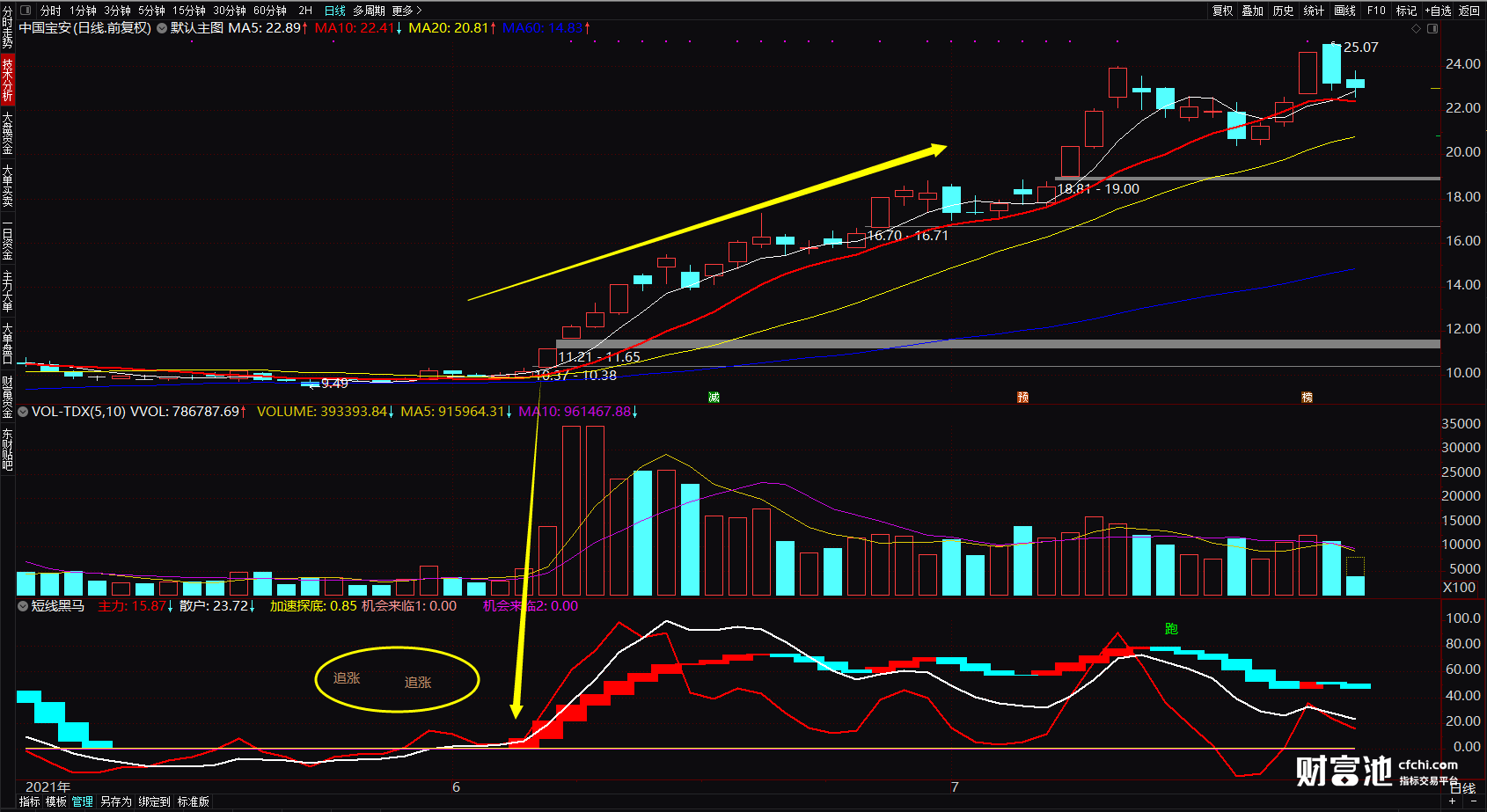The width and height of the screenshot is (1487, 812).
Task: Switch to the 60分钟 period tab
Action: [270, 11]
